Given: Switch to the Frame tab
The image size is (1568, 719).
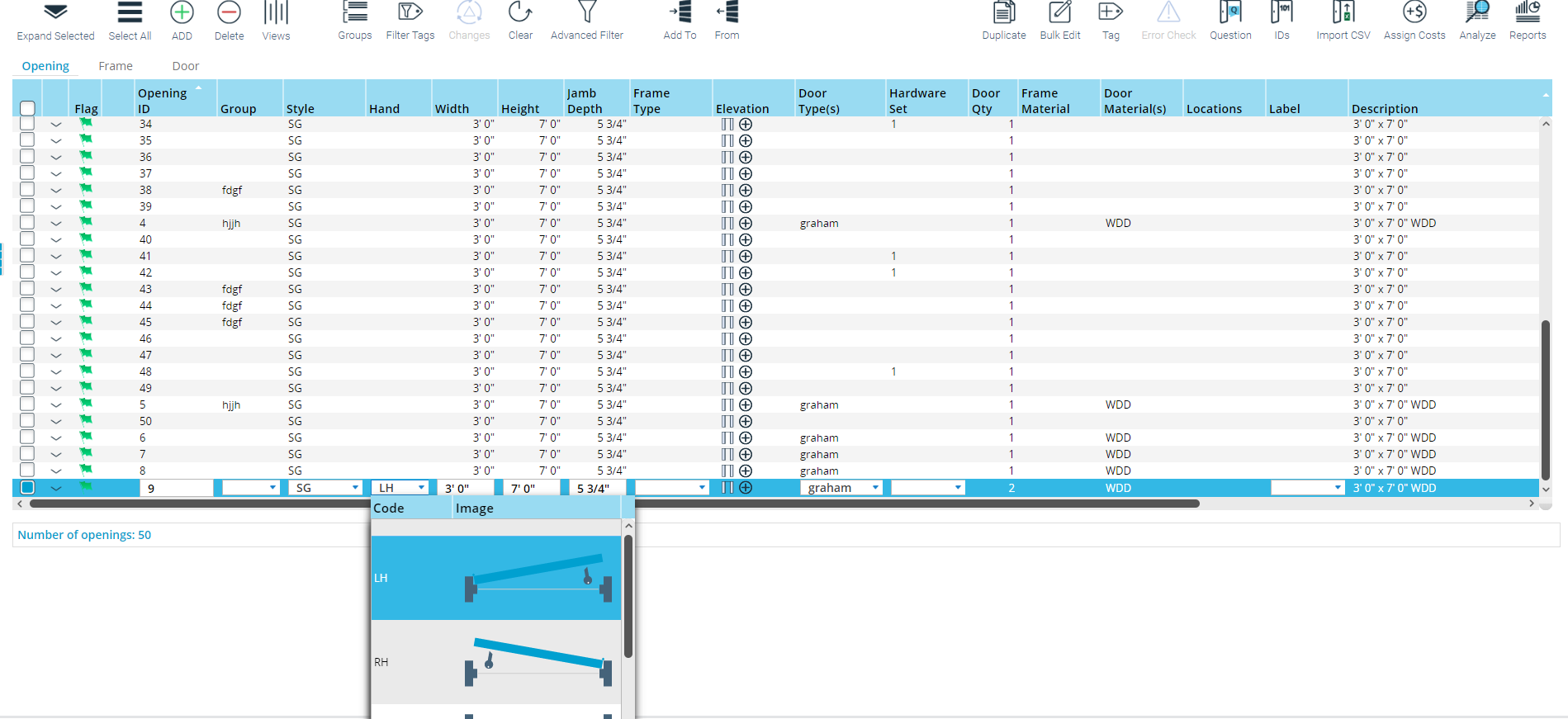Looking at the screenshot, I should 116,66.
